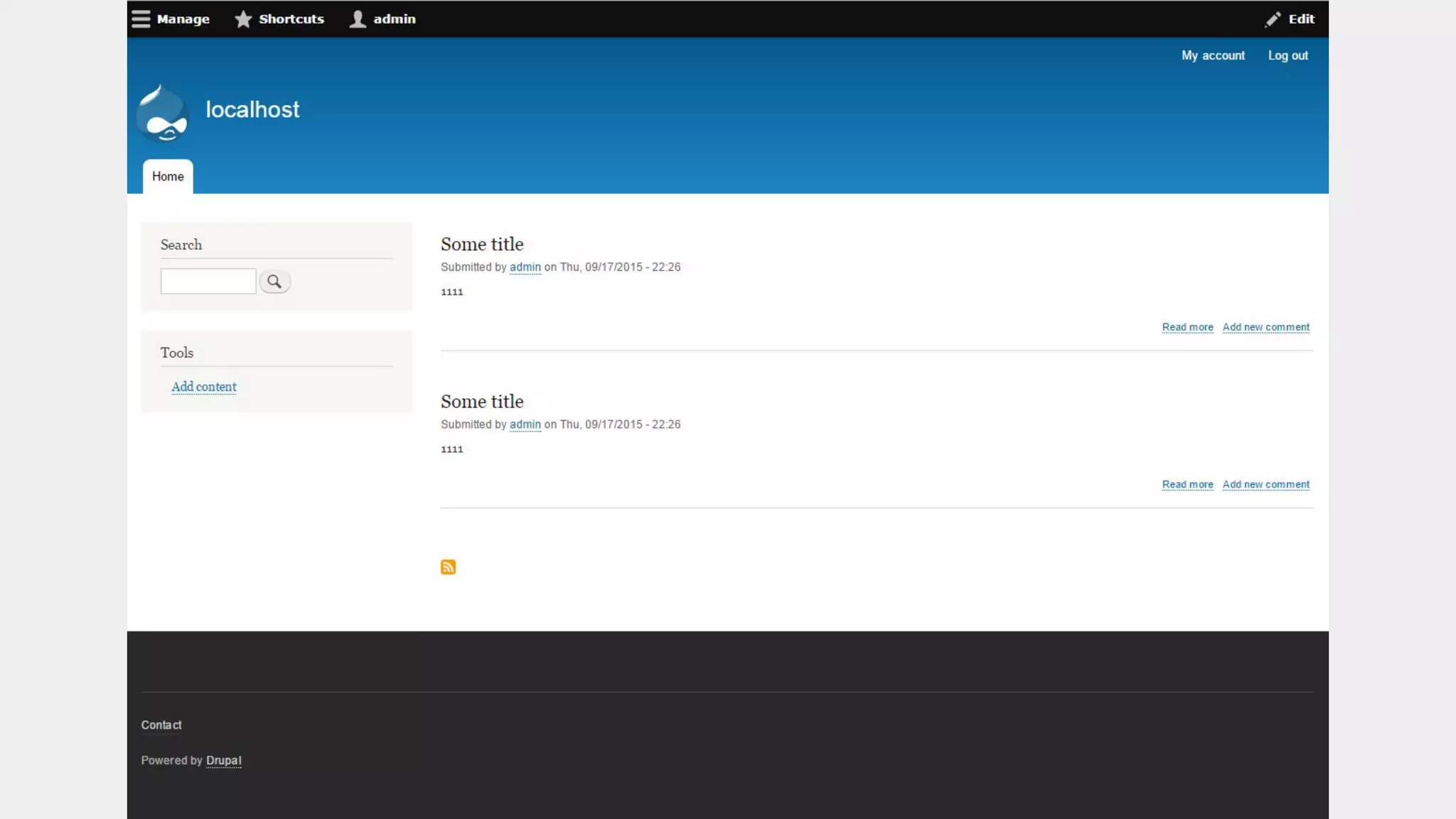Screen dimensions: 1456x819
Task: Open the admin toolbar menu
Action: pyautogui.click(x=382, y=19)
